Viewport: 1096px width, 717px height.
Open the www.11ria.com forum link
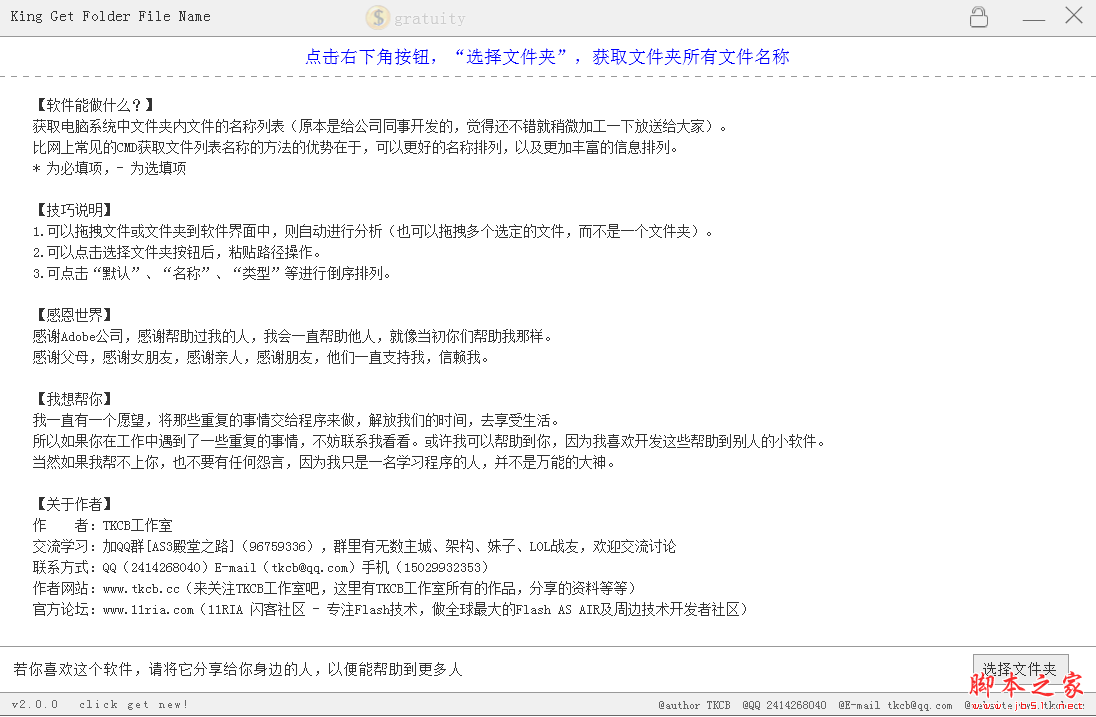[148, 609]
